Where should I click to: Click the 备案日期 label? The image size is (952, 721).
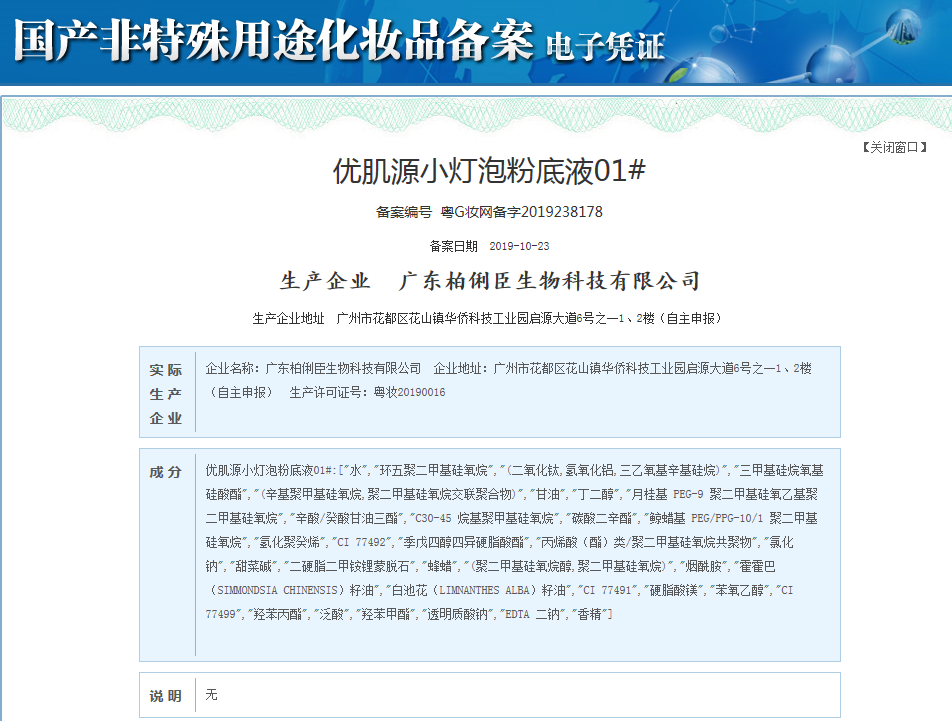pos(454,246)
